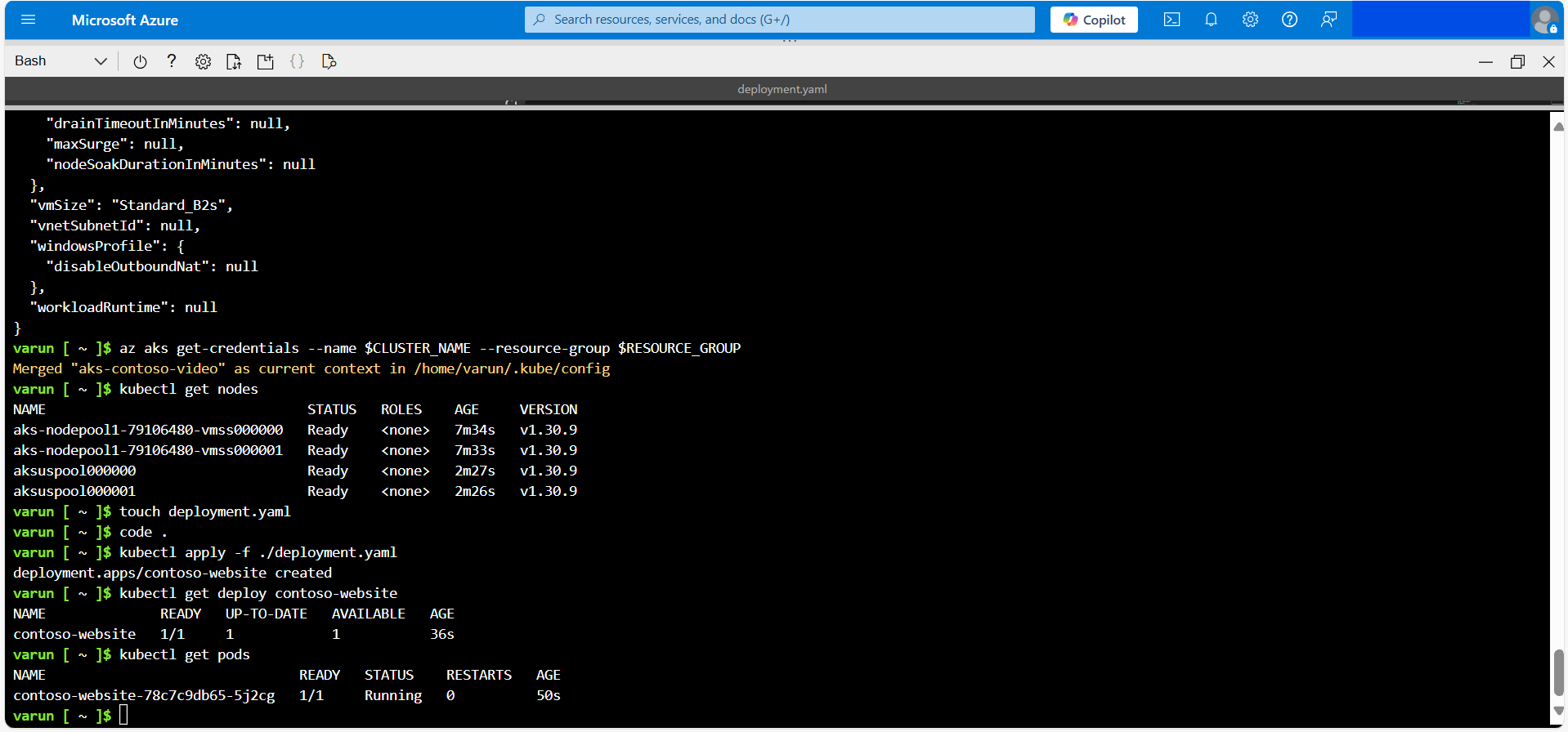1568x732 pixels.
Task: Open the web preview icon
Action: click(329, 61)
